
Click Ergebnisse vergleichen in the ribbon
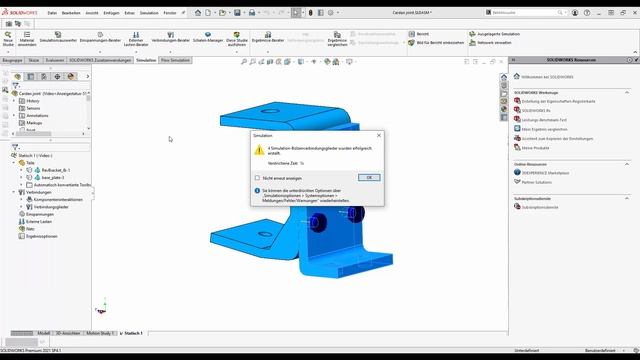[x=337, y=38]
